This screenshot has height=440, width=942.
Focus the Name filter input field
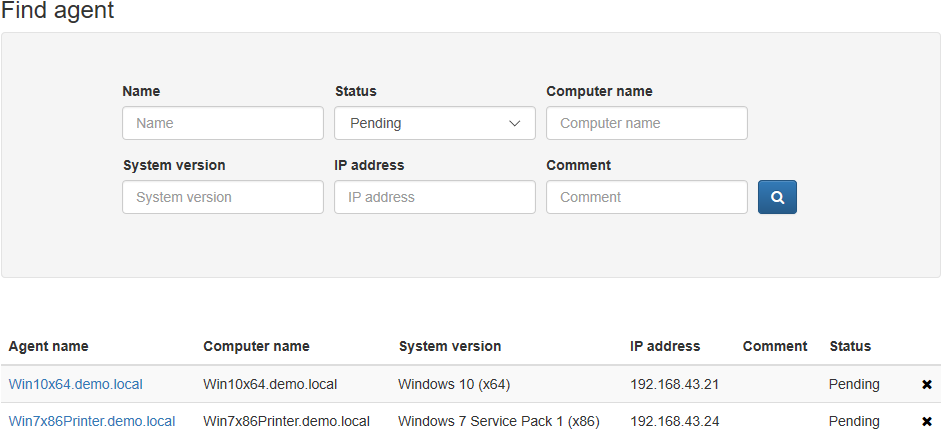coord(223,123)
